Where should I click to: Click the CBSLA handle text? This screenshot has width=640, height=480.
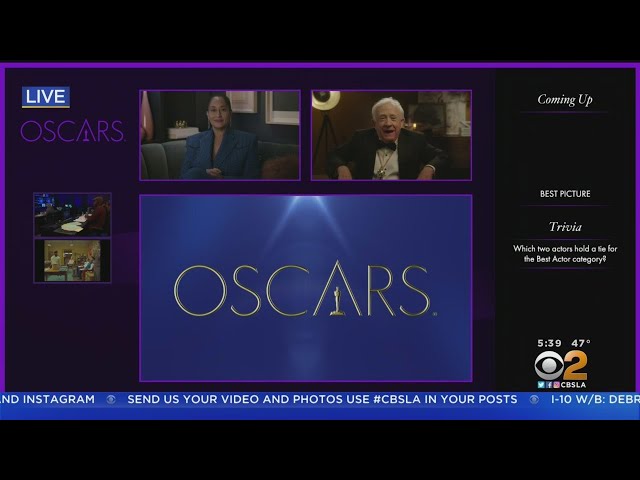[573, 384]
